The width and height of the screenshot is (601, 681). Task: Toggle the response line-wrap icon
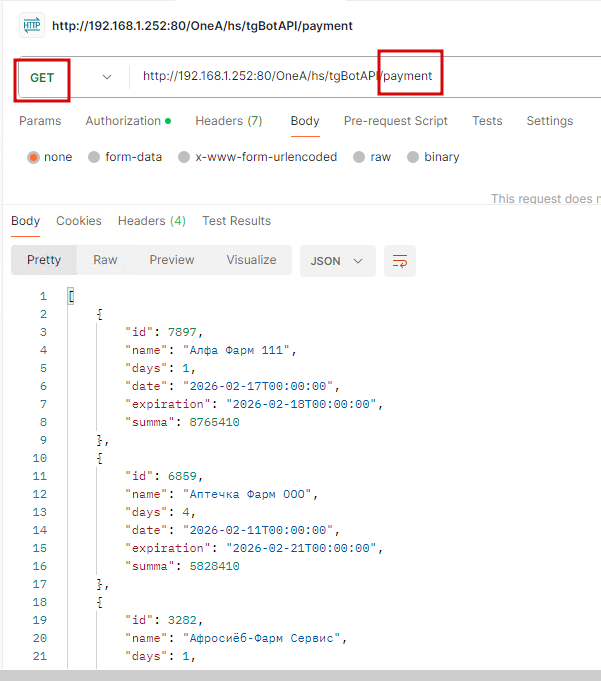(x=400, y=261)
